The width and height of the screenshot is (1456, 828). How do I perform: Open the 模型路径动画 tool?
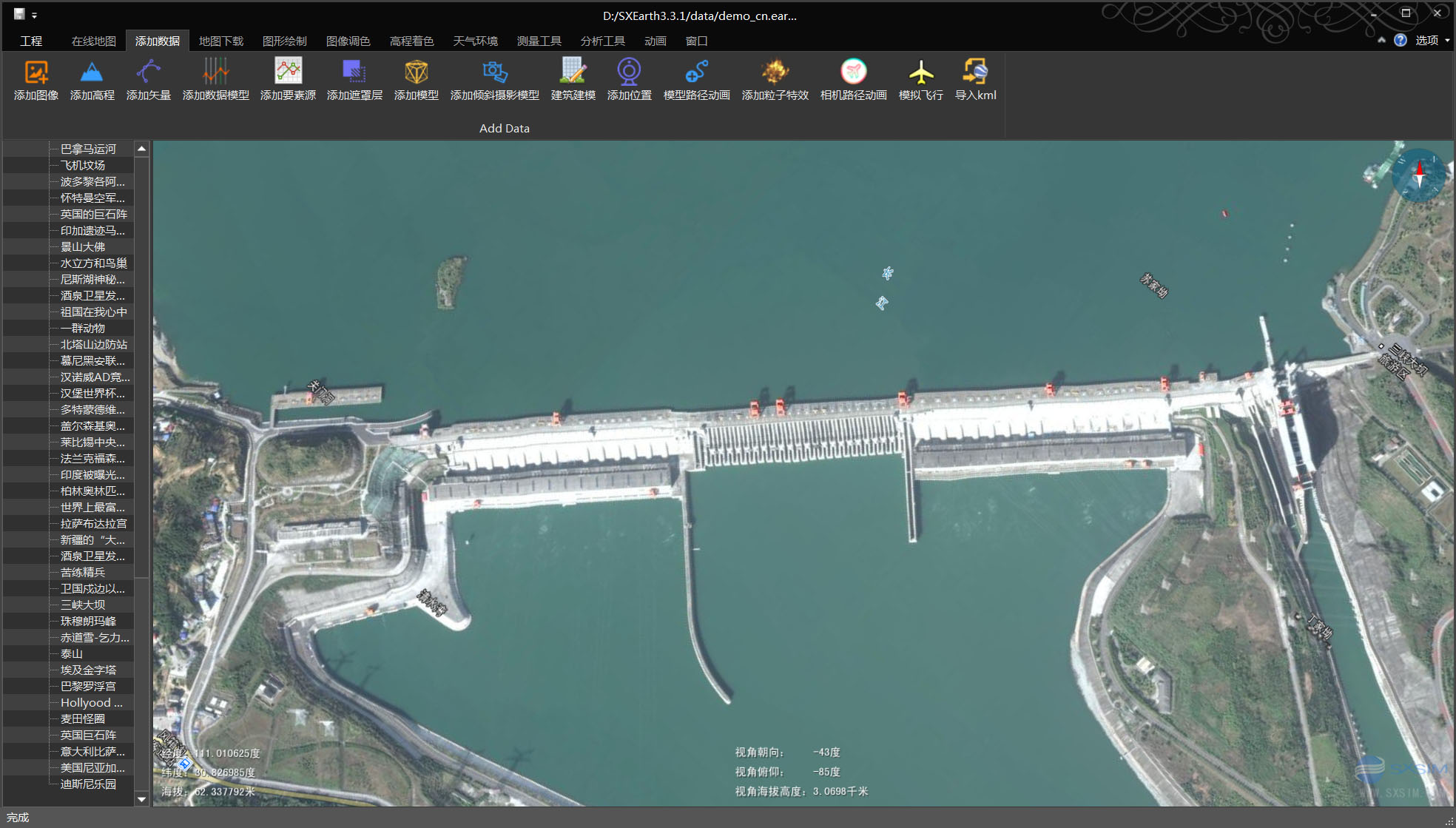point(696,80)
